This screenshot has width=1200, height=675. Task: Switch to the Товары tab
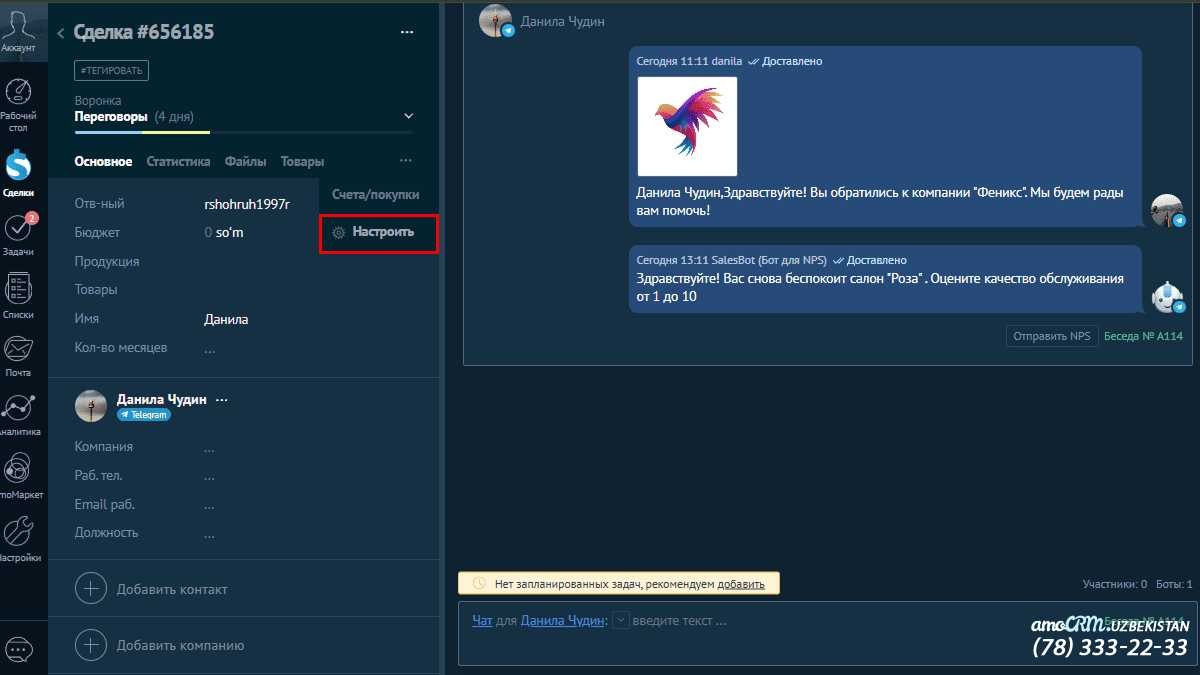tap(302, 161)
